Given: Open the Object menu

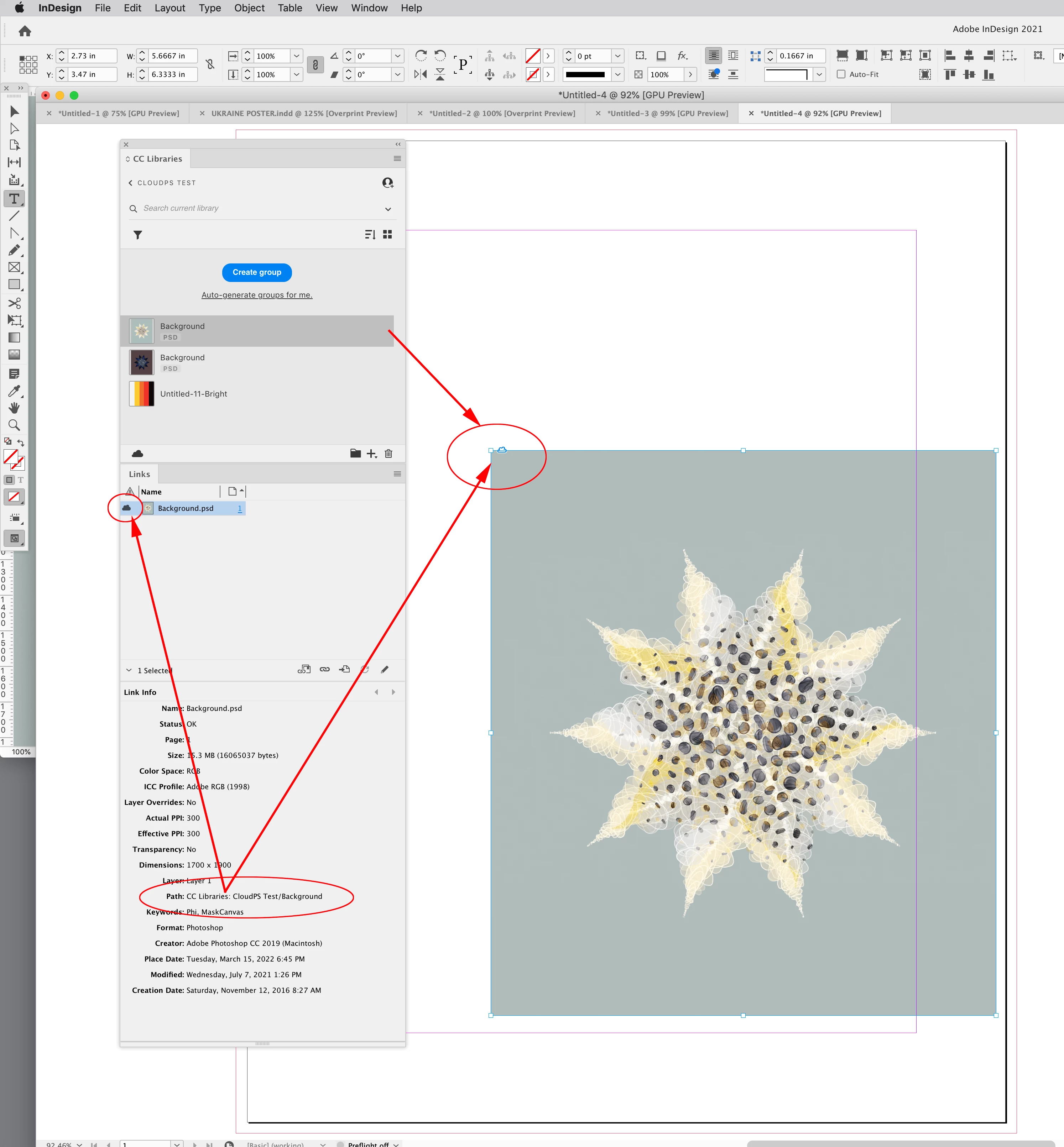Looking at the screenshot, I should tap(249, 8).
